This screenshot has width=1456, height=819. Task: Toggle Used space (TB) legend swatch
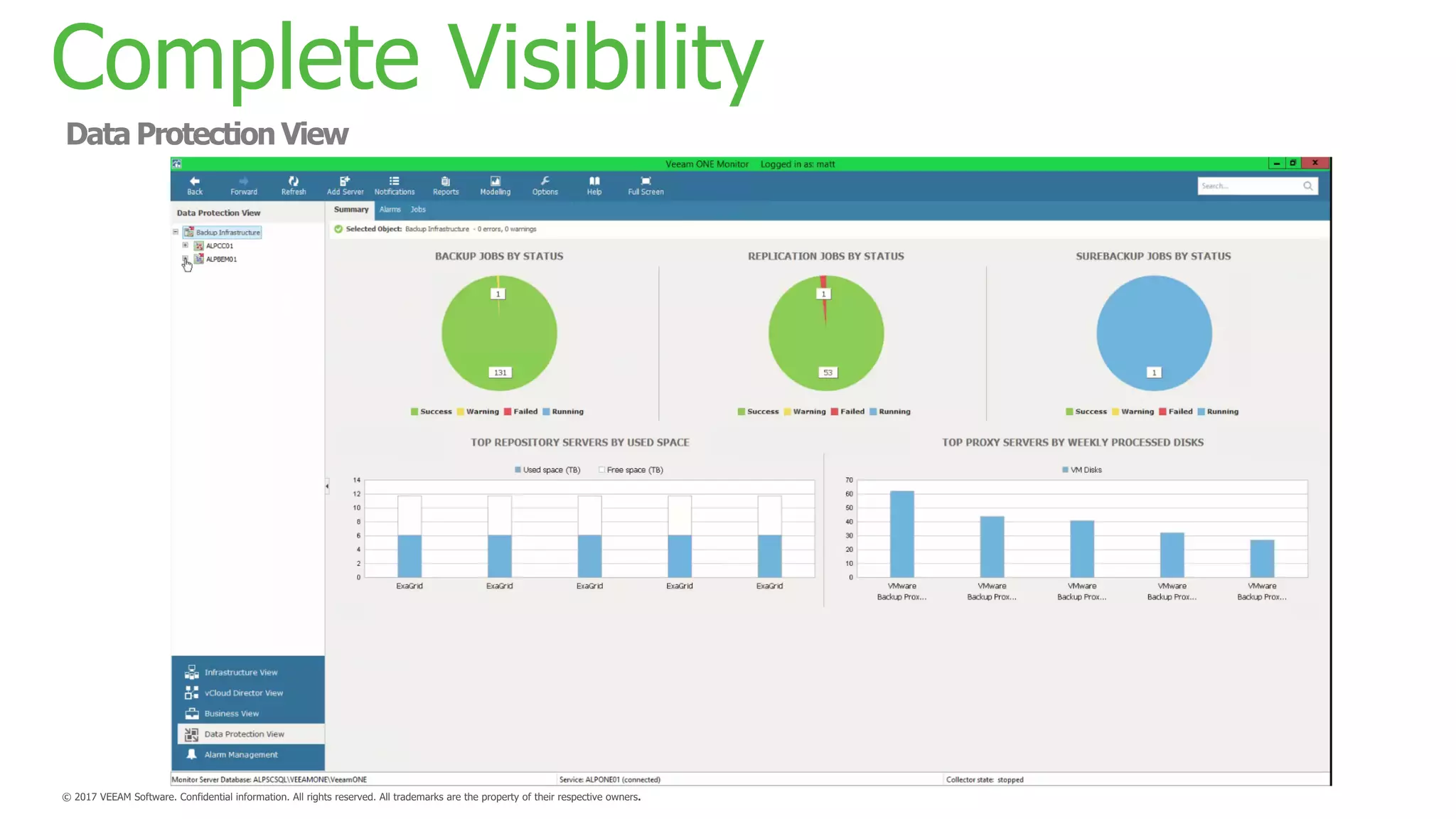click(518, 470)
